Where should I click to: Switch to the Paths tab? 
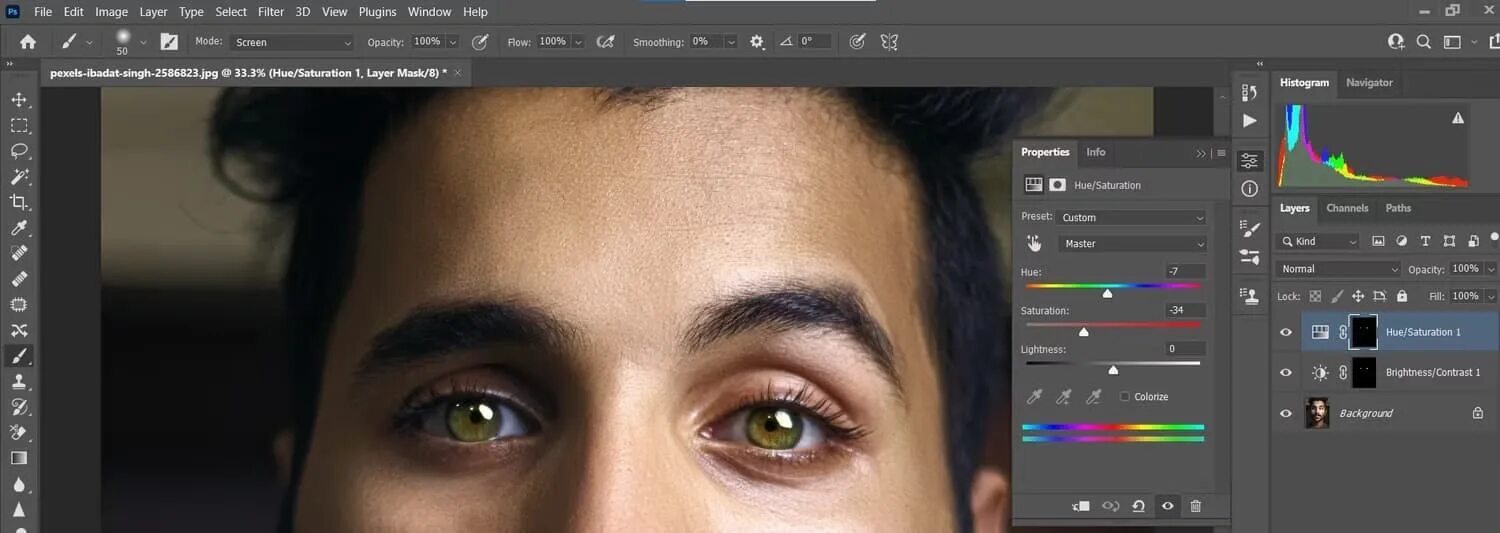1398,208
